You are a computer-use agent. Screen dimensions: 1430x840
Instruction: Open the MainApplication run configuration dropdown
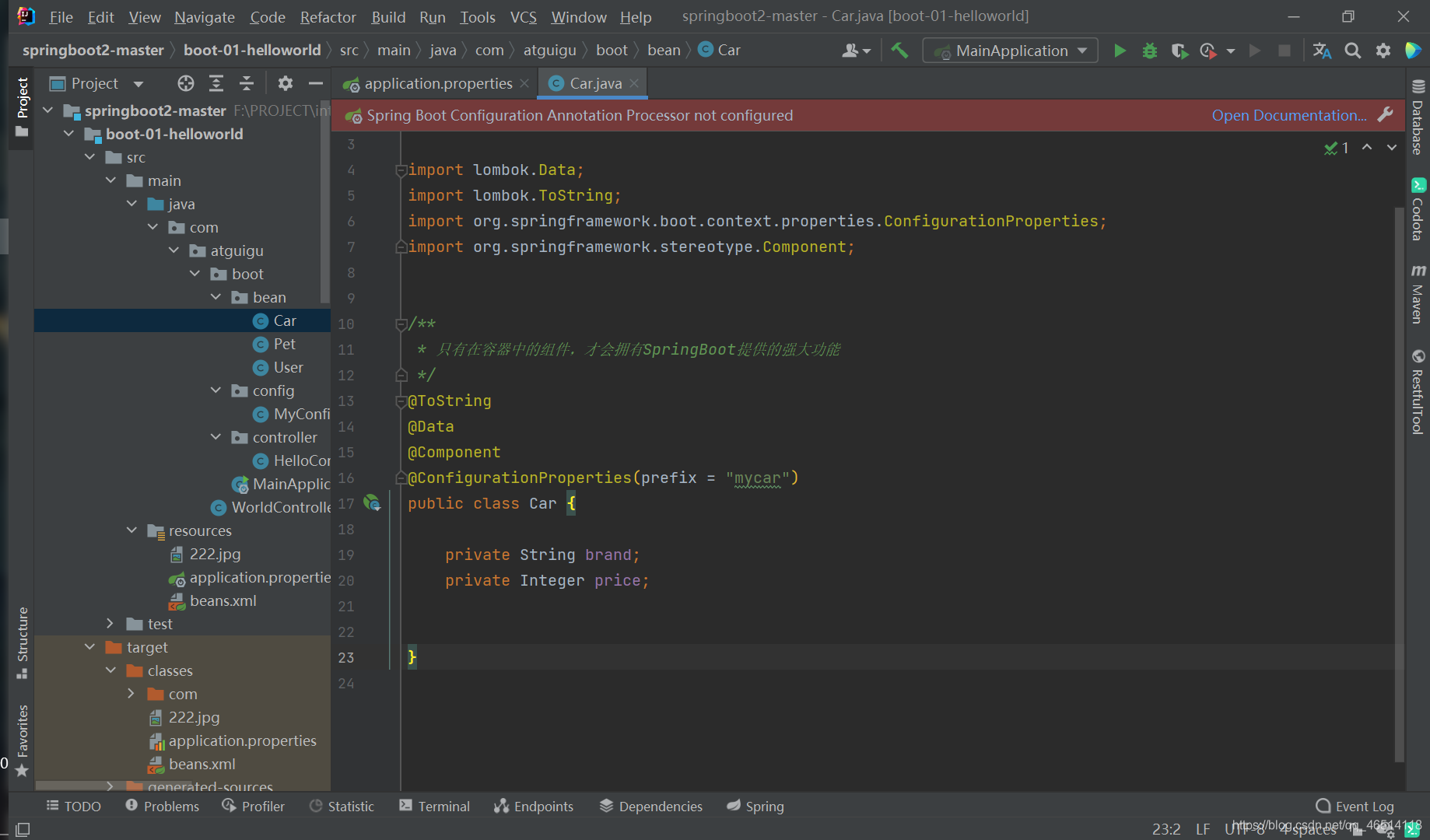pos(1011,51)
